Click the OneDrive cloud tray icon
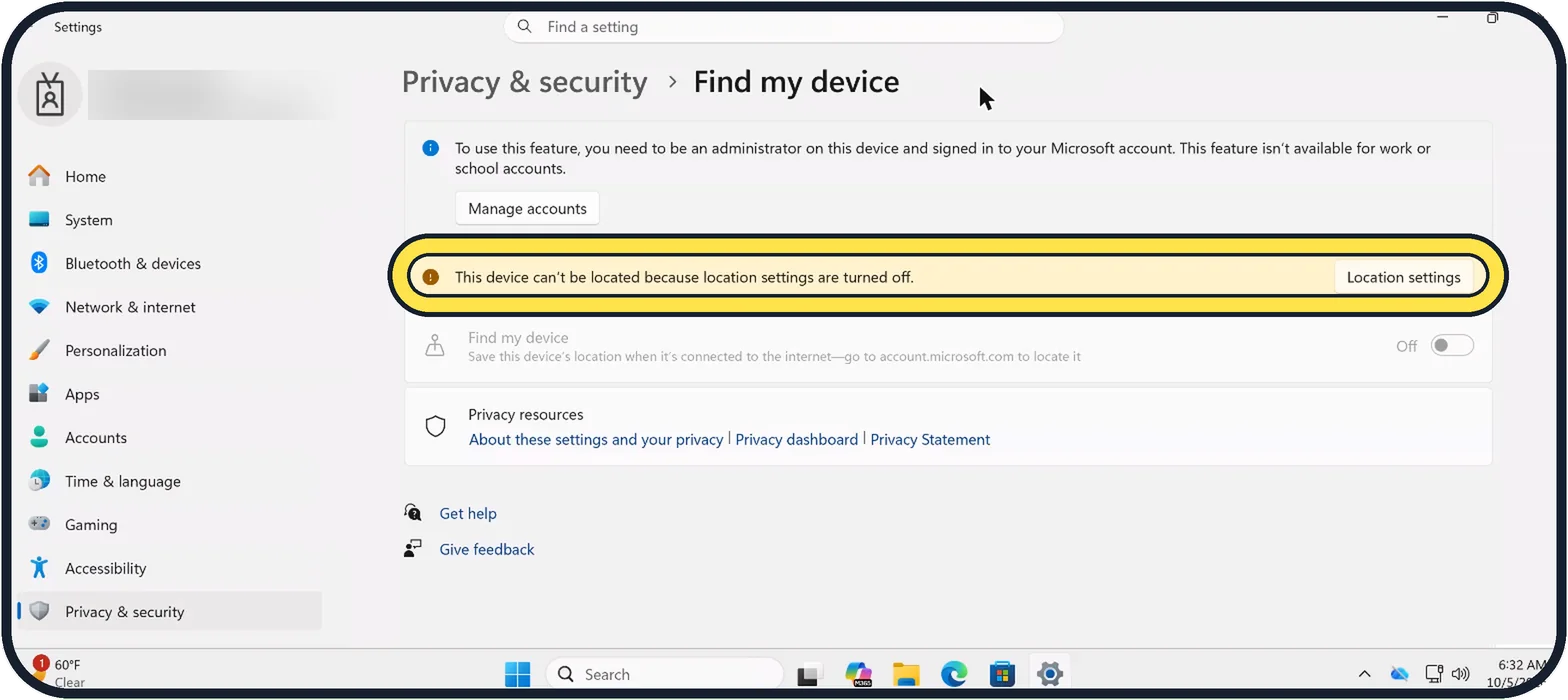Screen dimensions: 1568x700 click(1399, 673)
